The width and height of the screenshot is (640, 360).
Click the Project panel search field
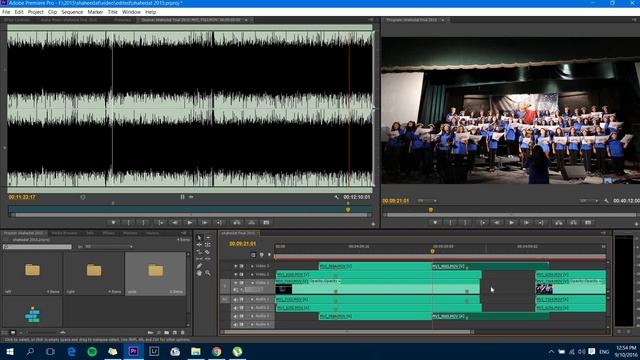click(x=37, y=247)
